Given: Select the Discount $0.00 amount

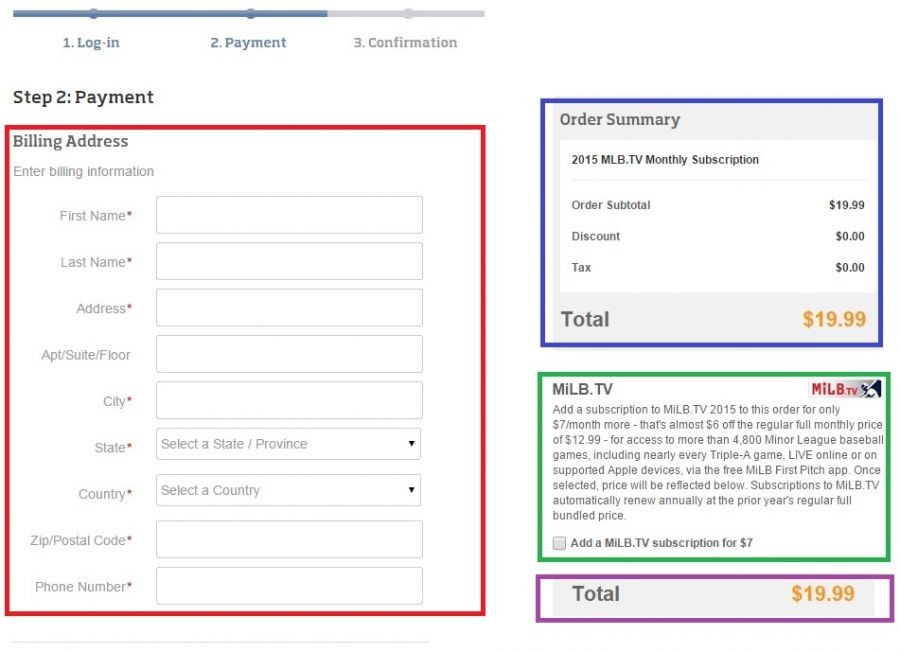Looking at the screenshot, I should (x=850, y=236).
